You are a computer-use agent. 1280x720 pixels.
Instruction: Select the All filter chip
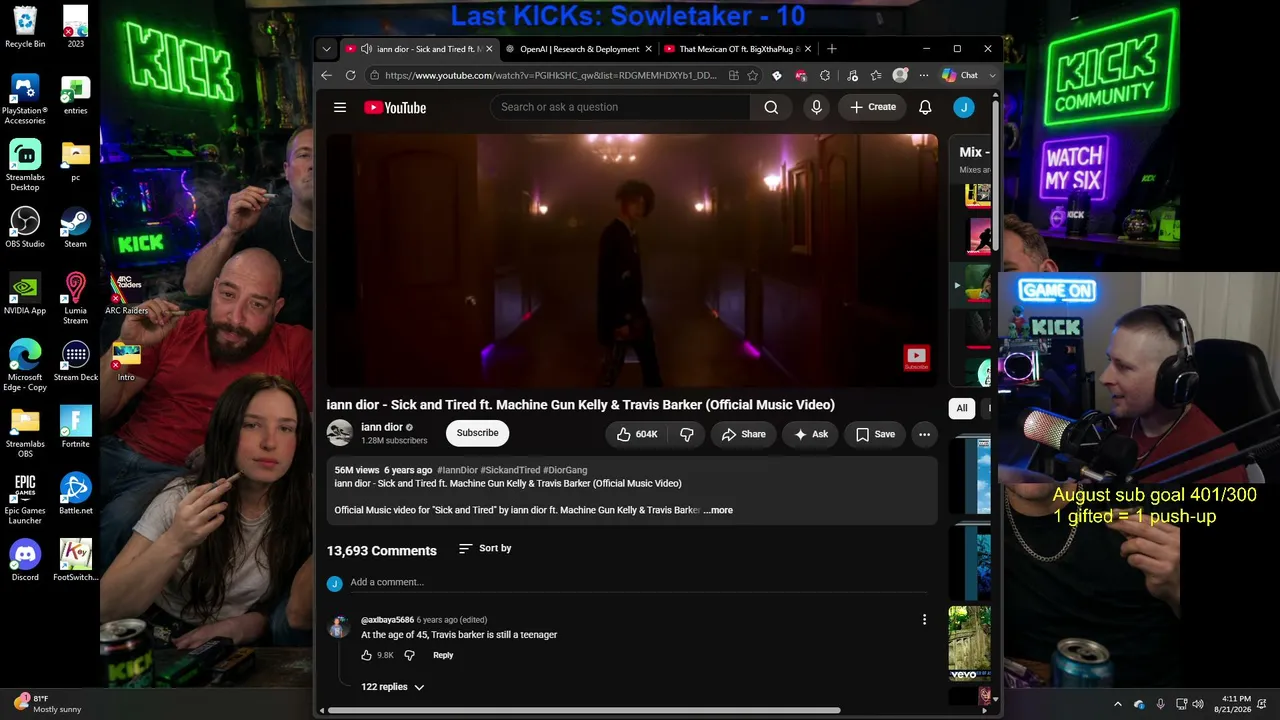(962, 408)
